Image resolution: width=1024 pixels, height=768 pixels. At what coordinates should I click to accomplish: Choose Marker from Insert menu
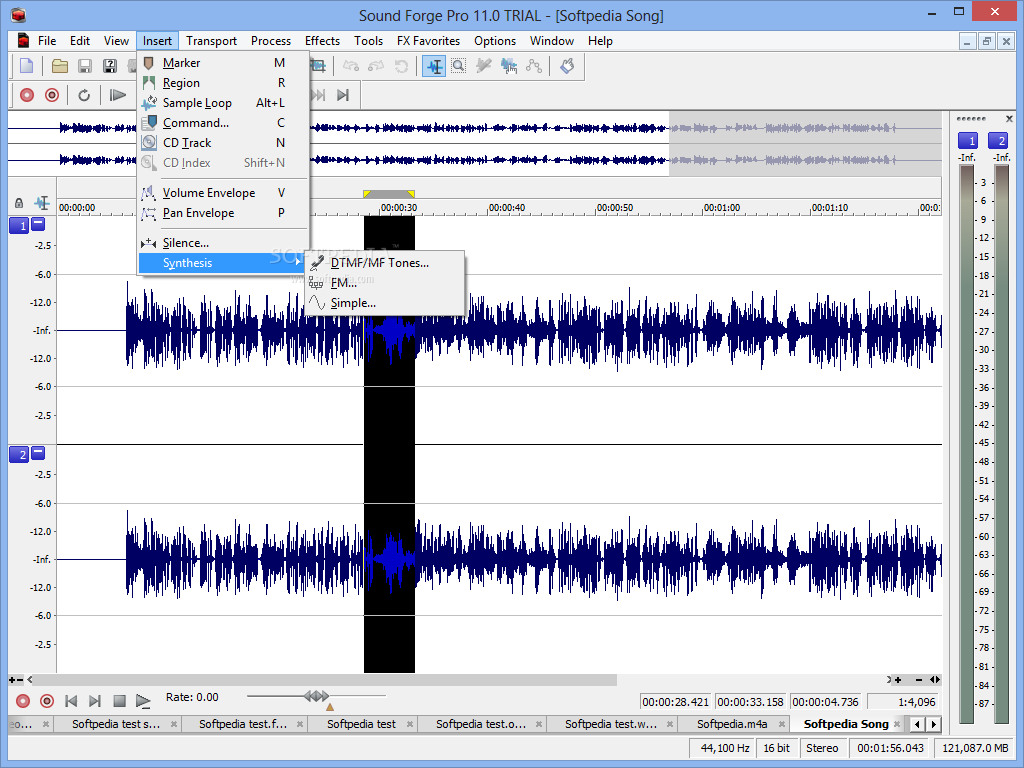[223, 63]
